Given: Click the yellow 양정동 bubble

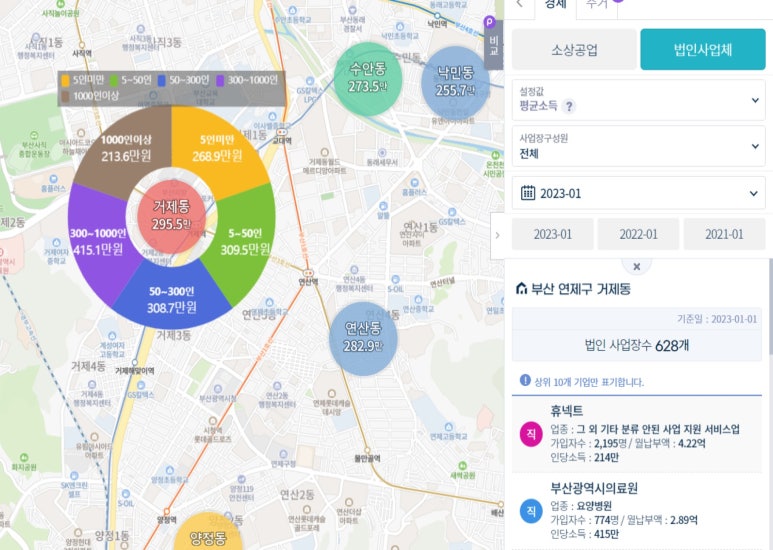Looking at the screenshot, I should coord(208,533).
